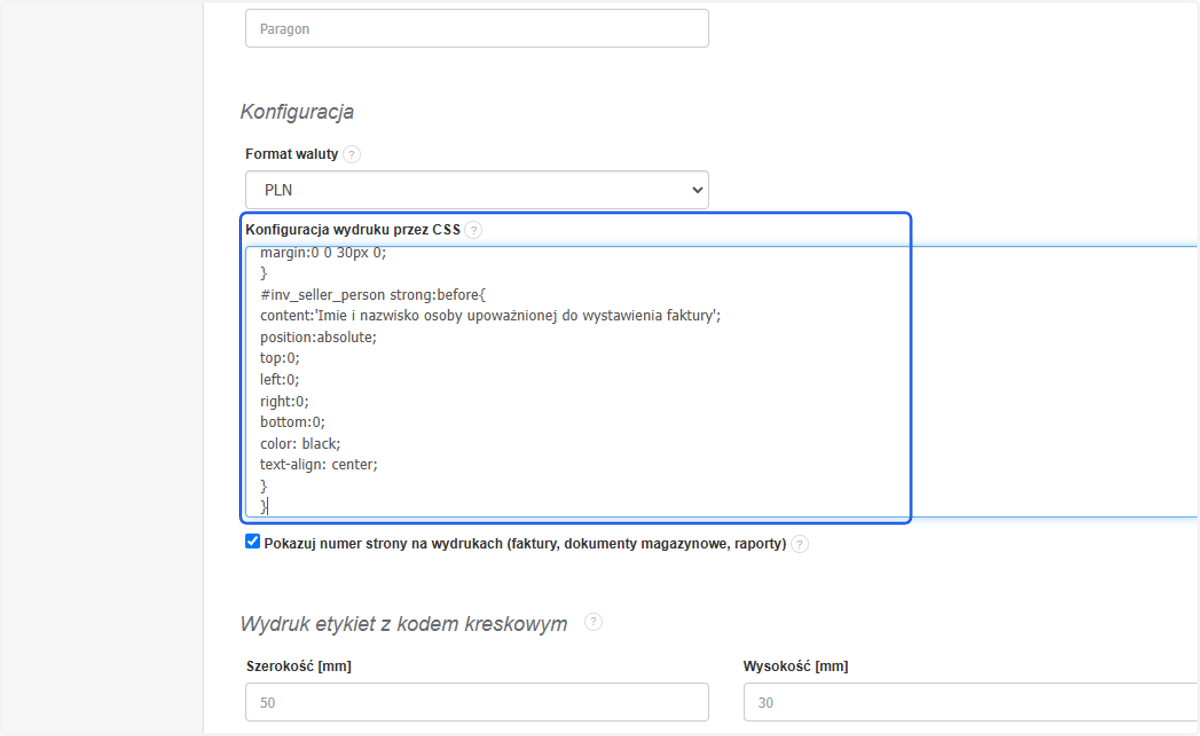Click help icon beside Wydruk etykiet heading
The width and height of the screenshot is (1200, 736).
click(x=593, y=622)
